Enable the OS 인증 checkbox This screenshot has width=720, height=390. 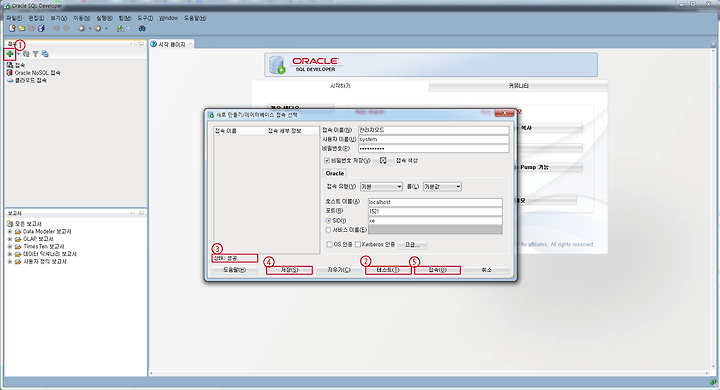click(329, 244)
